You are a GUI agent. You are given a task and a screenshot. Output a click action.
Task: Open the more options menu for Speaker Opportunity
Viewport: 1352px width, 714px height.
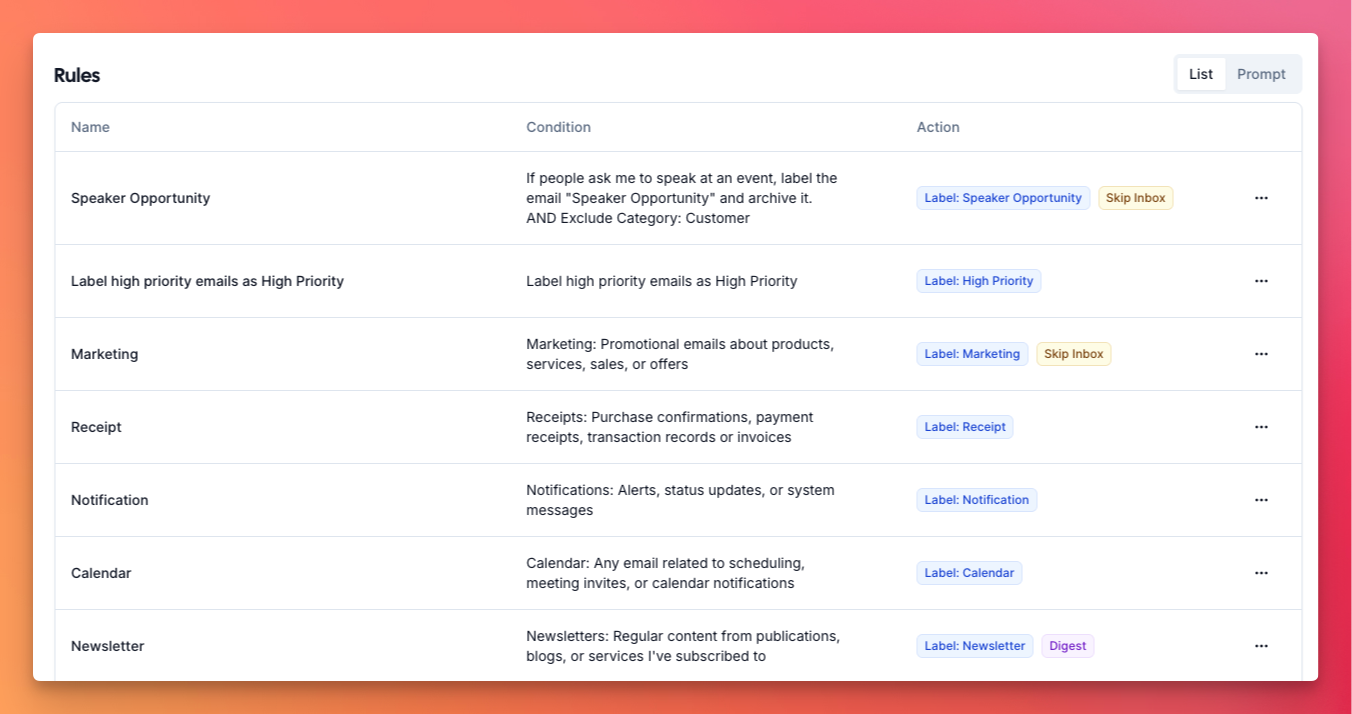click(x=1261, y=198)
